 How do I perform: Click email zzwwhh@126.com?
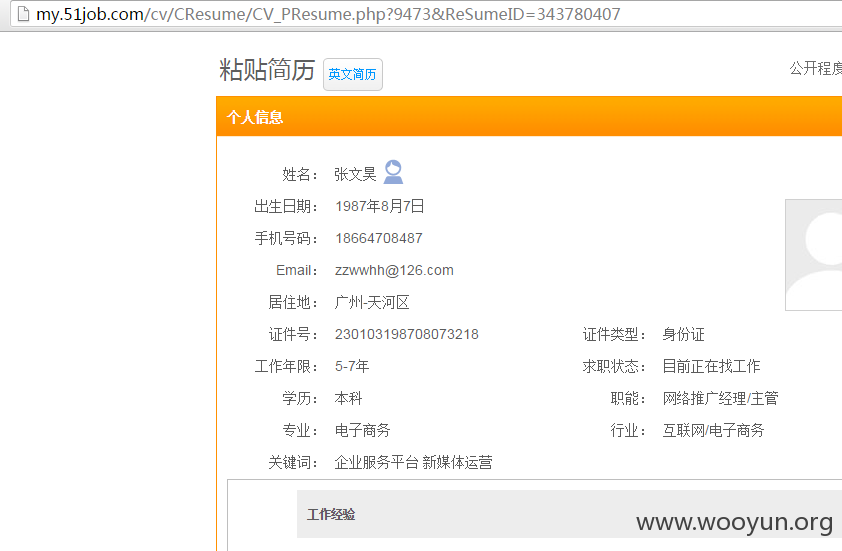click(x=394, y=270)
